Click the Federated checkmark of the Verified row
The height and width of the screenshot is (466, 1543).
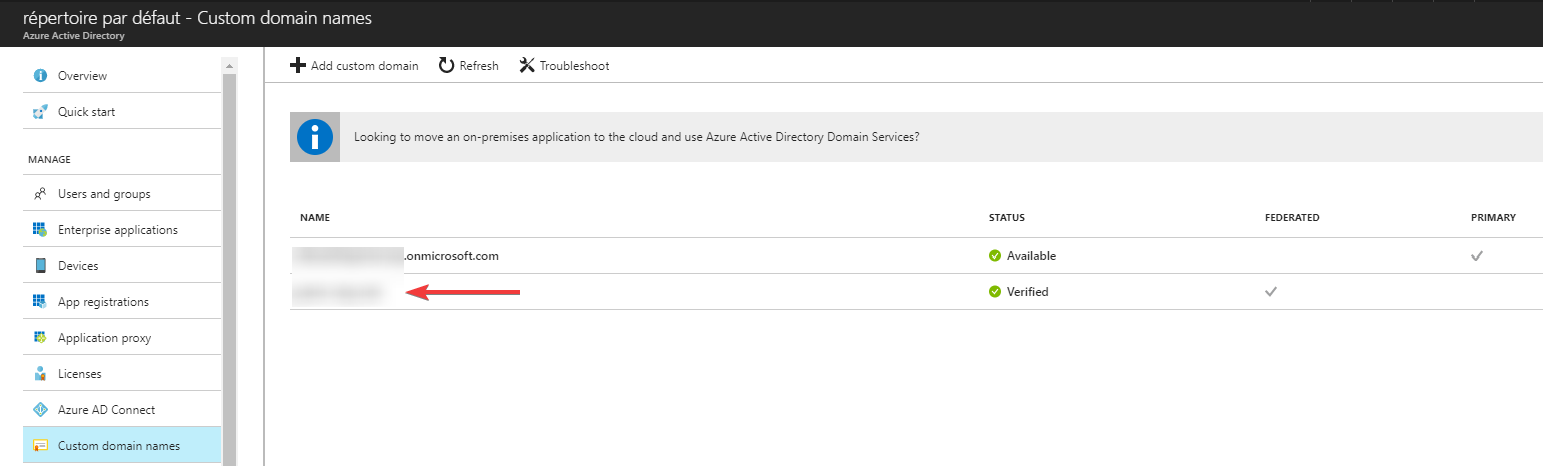pyautogui.click(x=1271, y=292)
